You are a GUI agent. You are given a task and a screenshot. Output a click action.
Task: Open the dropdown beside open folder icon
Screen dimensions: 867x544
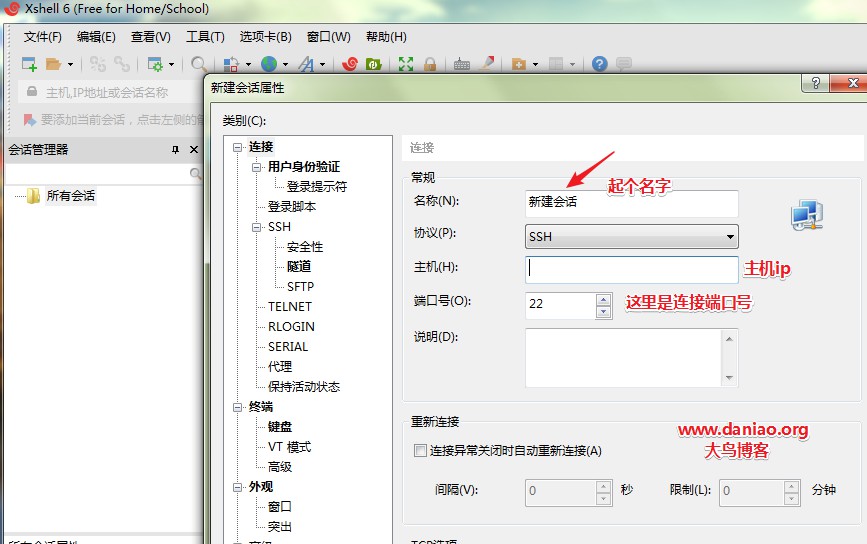(70, 65)
